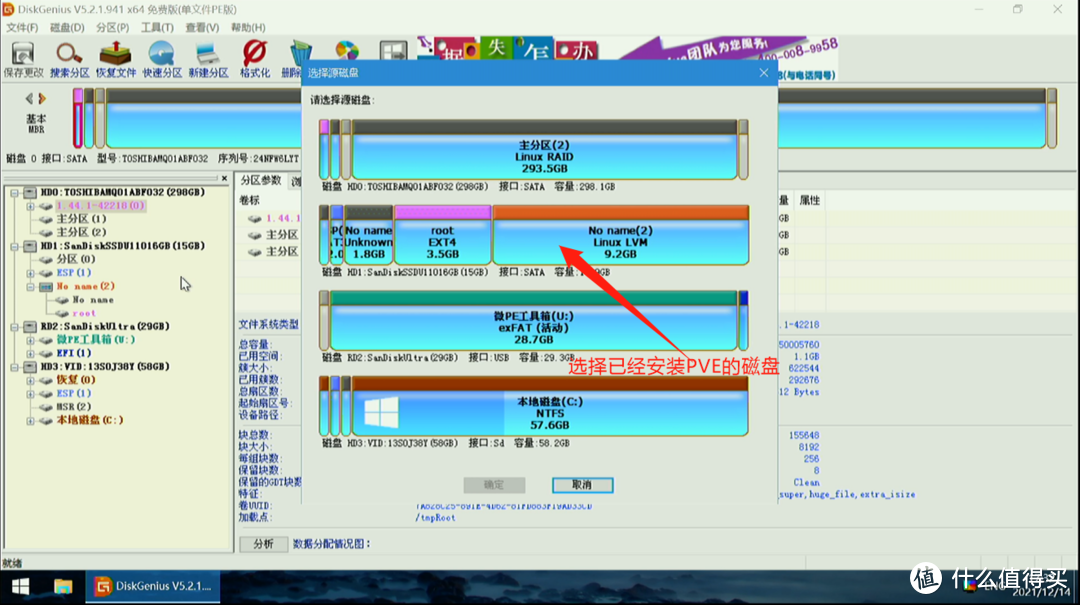Select HD1:SanDiskSSDU11016GB (15GB) in the tree
This screenshot has width=1080, height=605.
click(122, 246)
